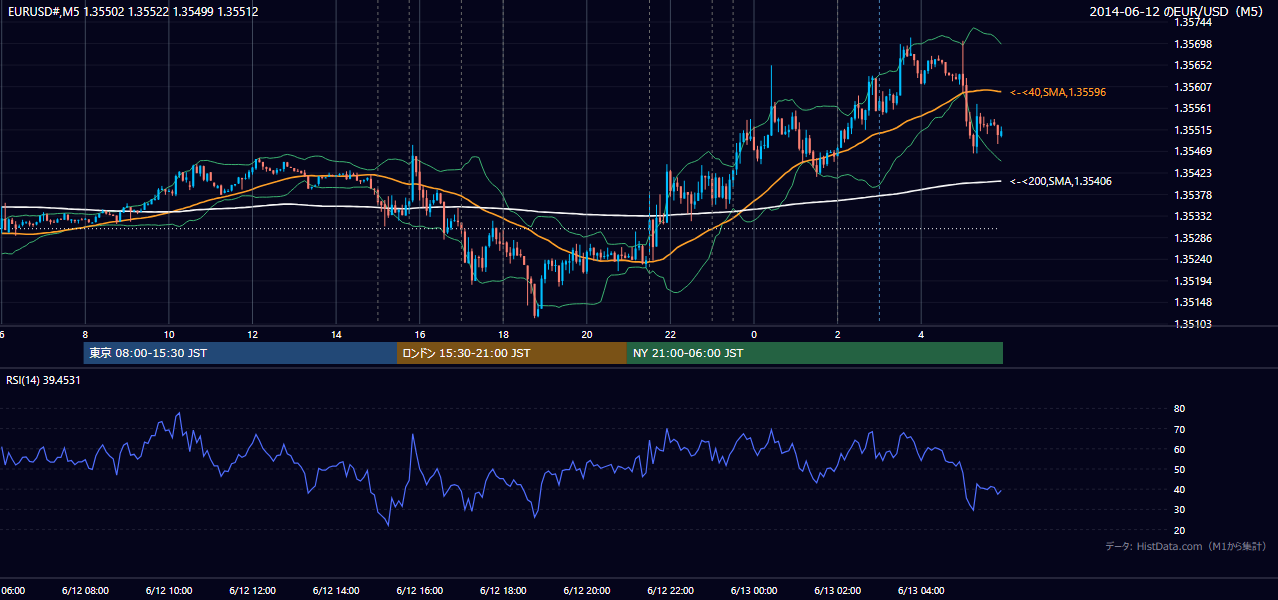Click price axis label 1.35240
The width and height of the screenshot is (1278, 600).
coord(1193,259)
